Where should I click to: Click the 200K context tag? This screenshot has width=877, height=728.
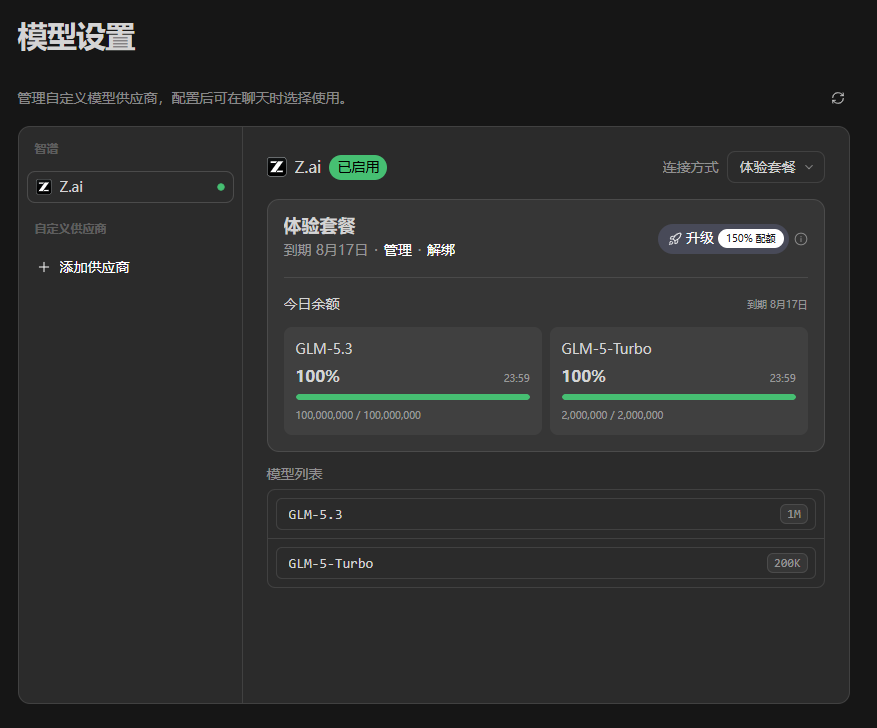(x=787, y=563)
